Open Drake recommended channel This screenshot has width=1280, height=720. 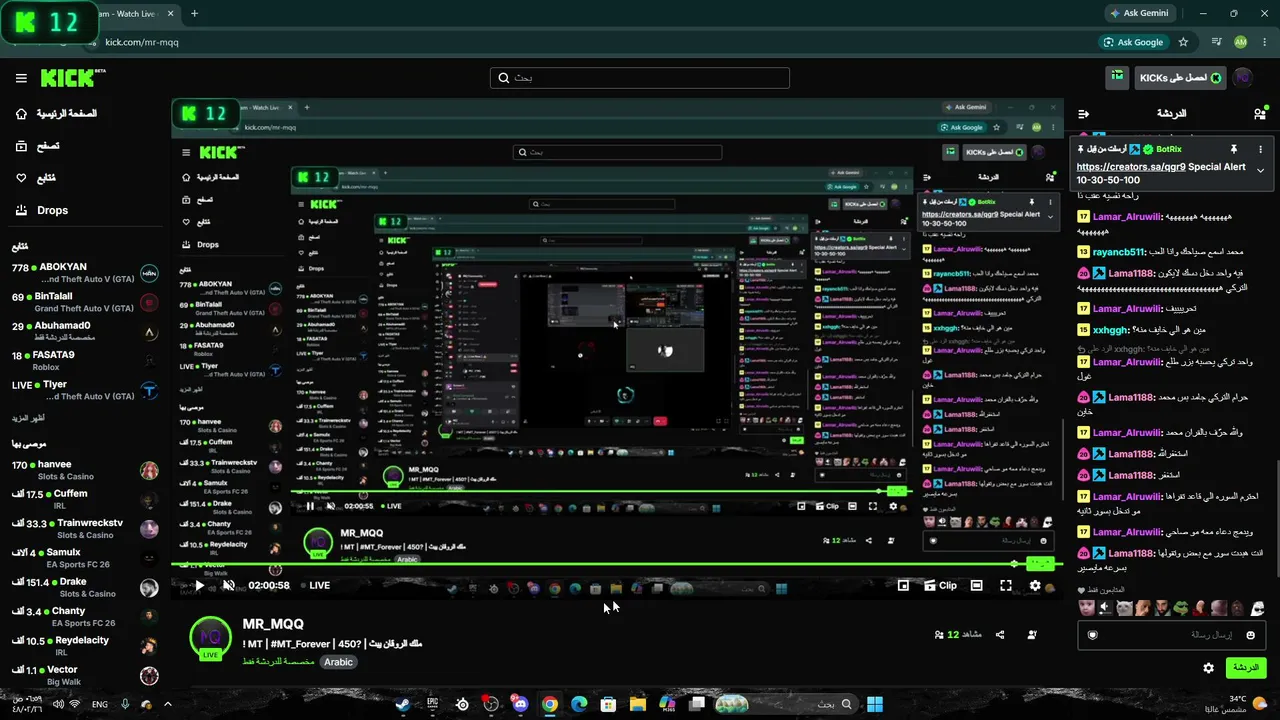(x=85, y=587)
